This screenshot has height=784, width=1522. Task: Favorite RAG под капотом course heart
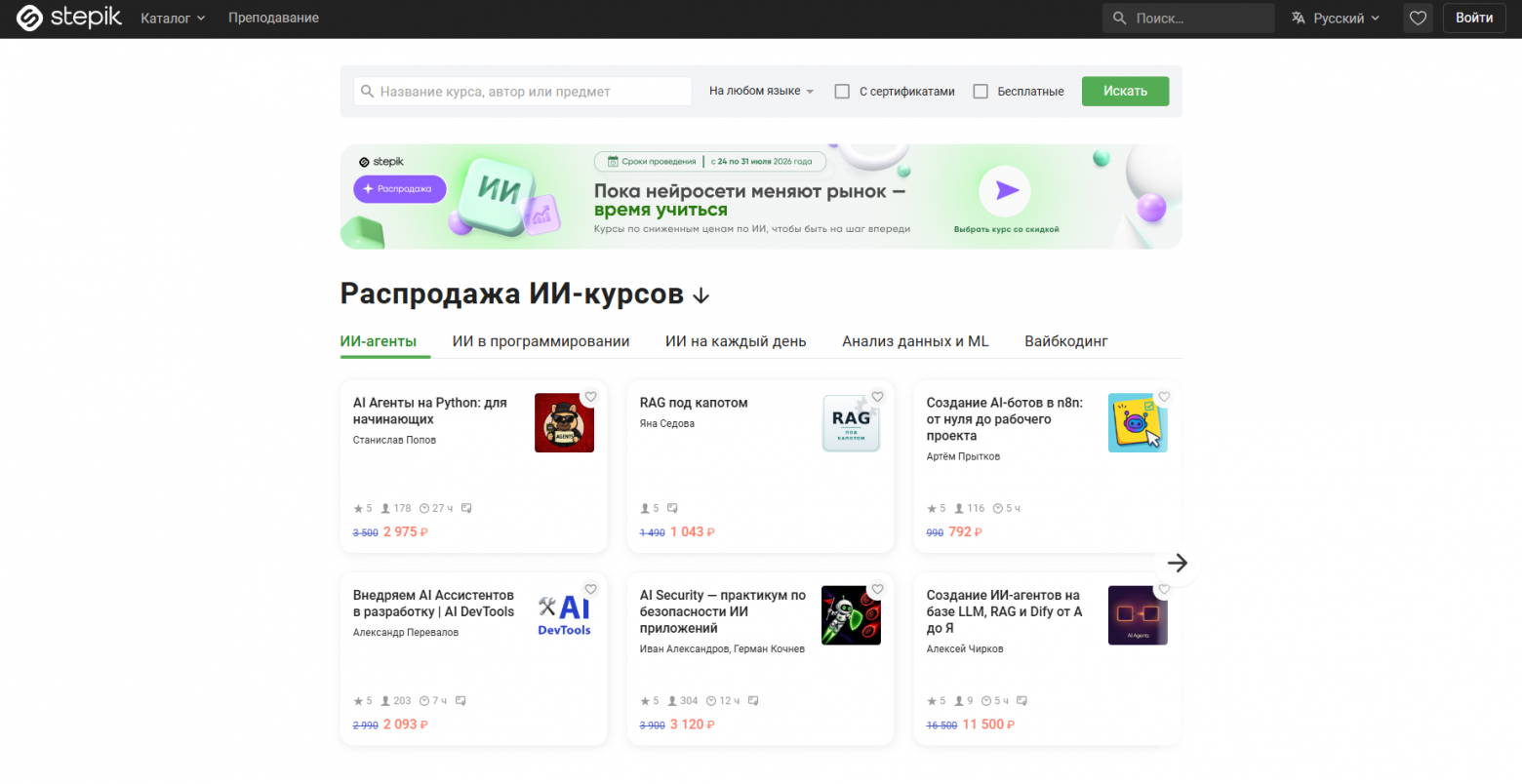coord(877,397)
